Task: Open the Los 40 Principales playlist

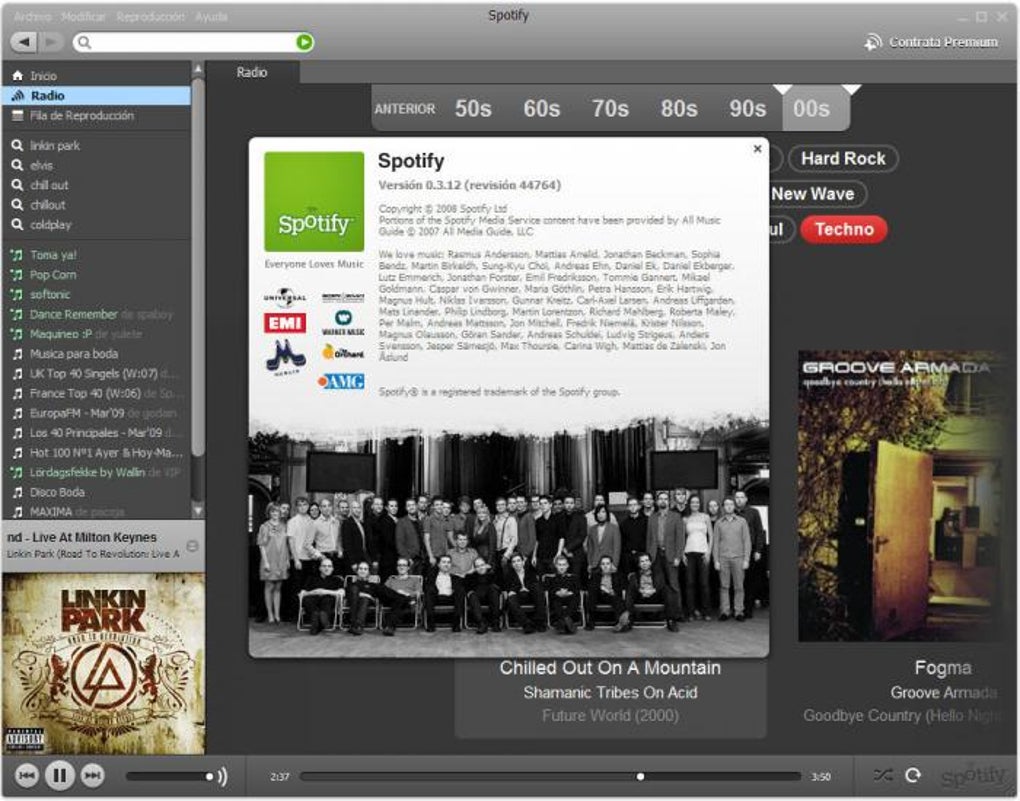Action: [97, 433]
